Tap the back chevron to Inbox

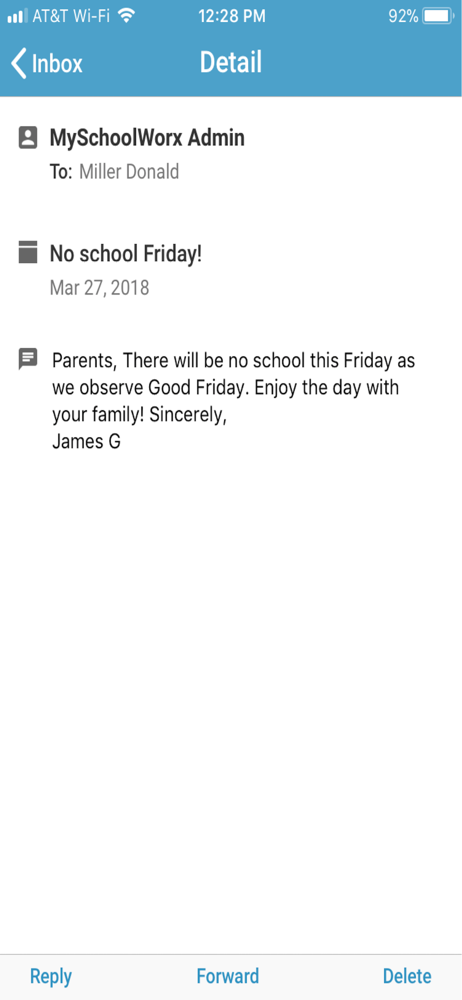(x=19, y=64)
